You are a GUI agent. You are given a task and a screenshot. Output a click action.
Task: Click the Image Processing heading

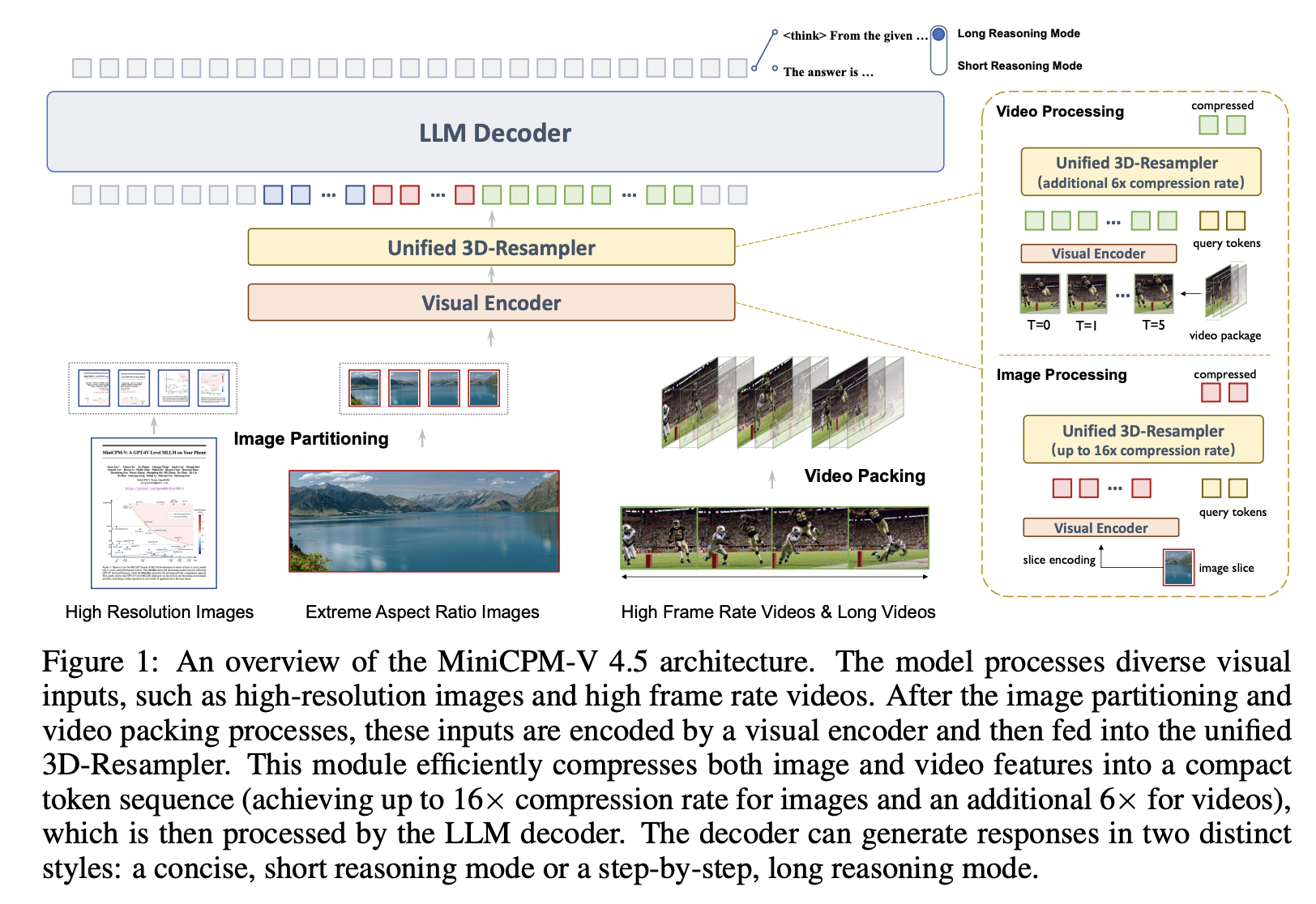coord(1062,374)
